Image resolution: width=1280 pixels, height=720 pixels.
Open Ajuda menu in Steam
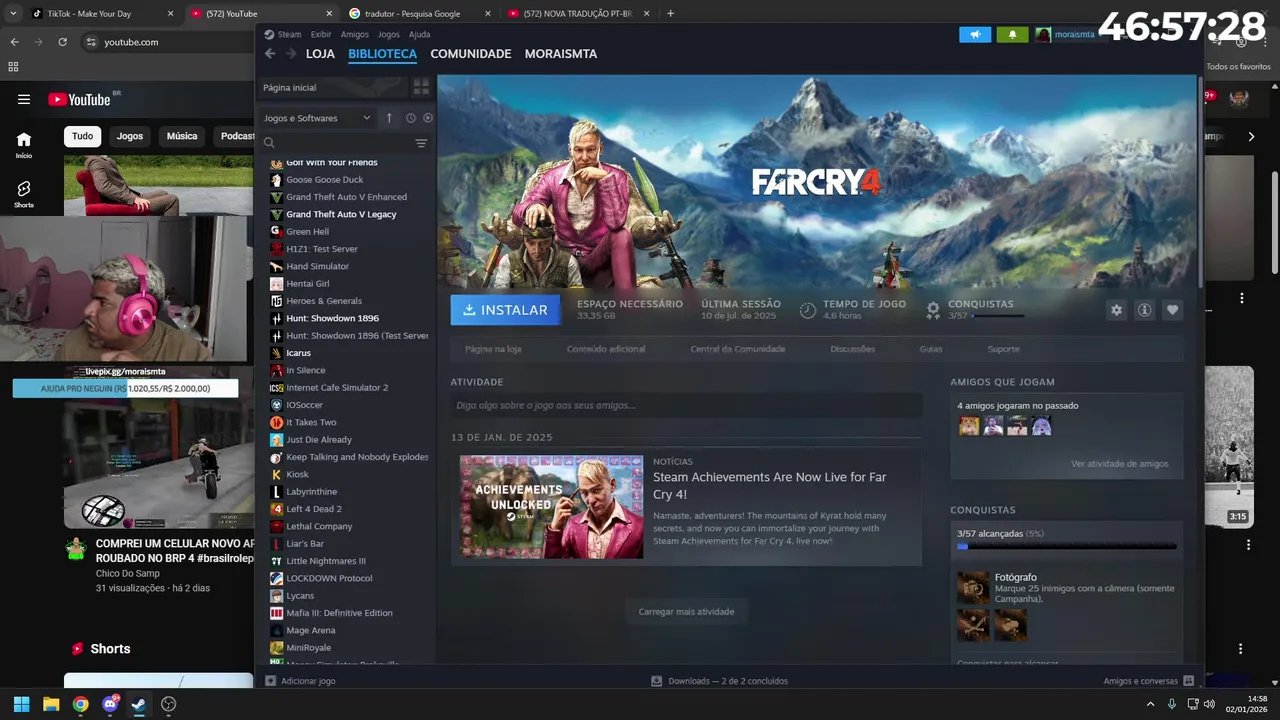tap(420, 34)
